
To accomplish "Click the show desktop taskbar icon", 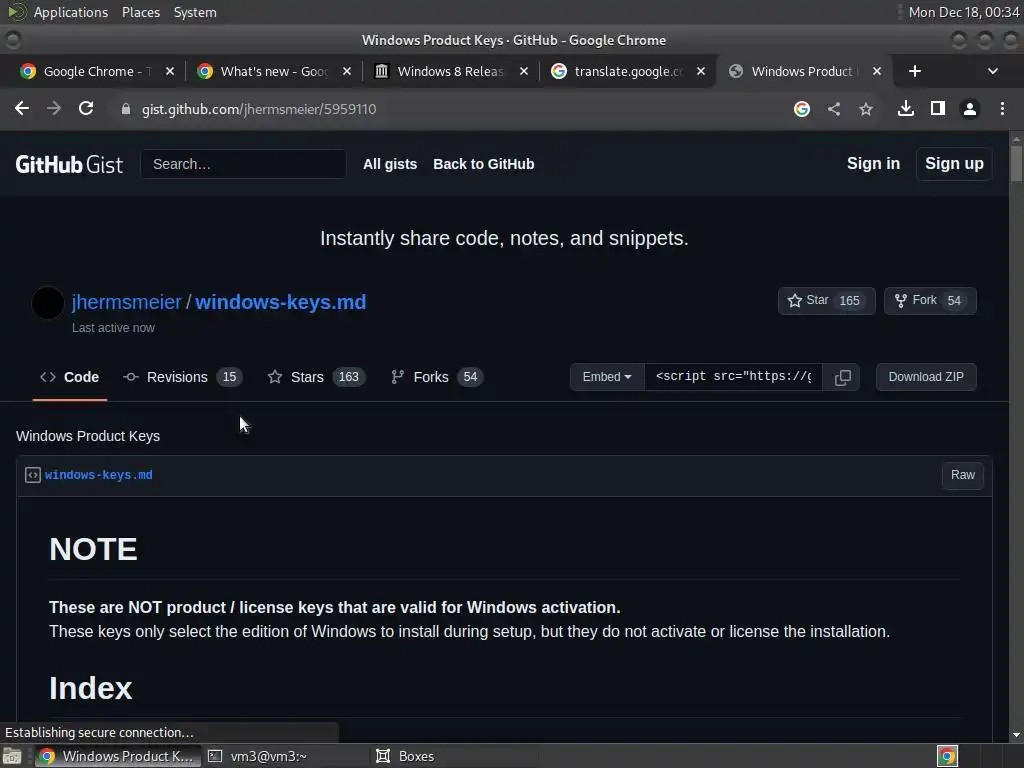I will point(12,756).
